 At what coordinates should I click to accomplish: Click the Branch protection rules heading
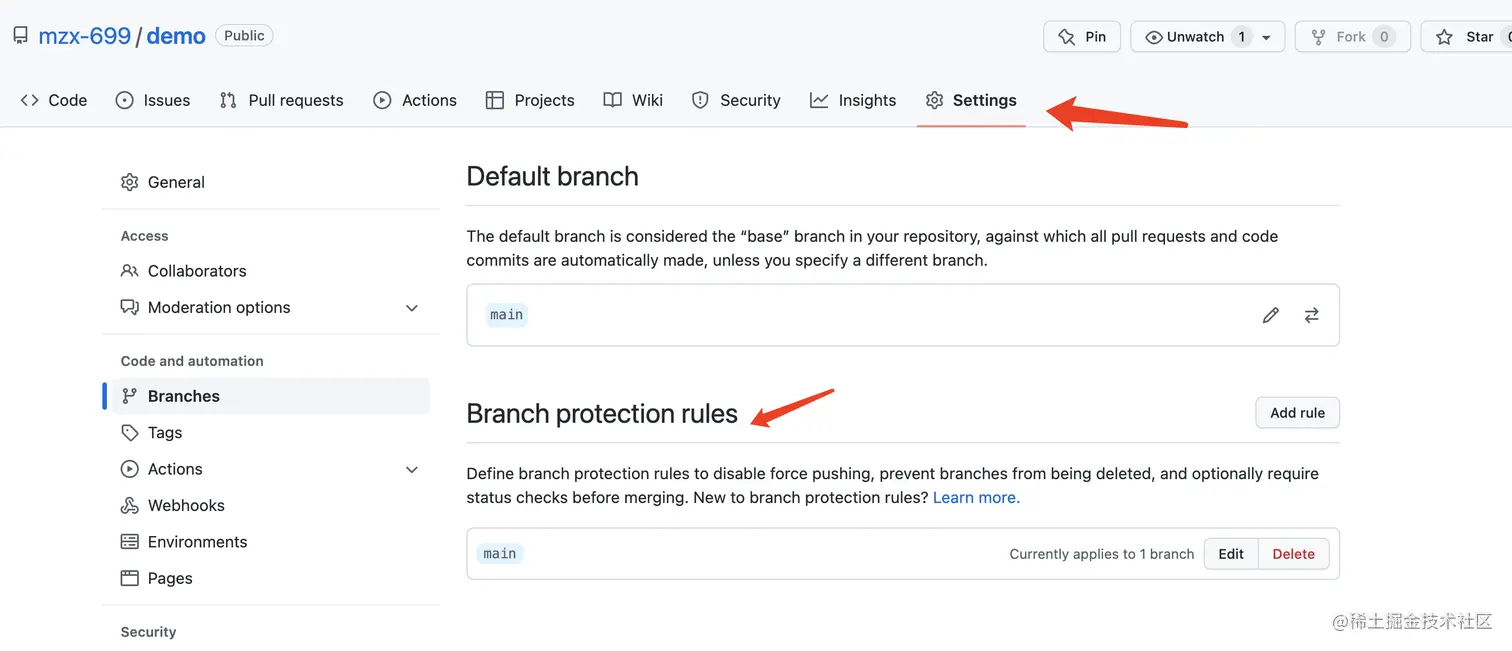[x=602, y=414]
